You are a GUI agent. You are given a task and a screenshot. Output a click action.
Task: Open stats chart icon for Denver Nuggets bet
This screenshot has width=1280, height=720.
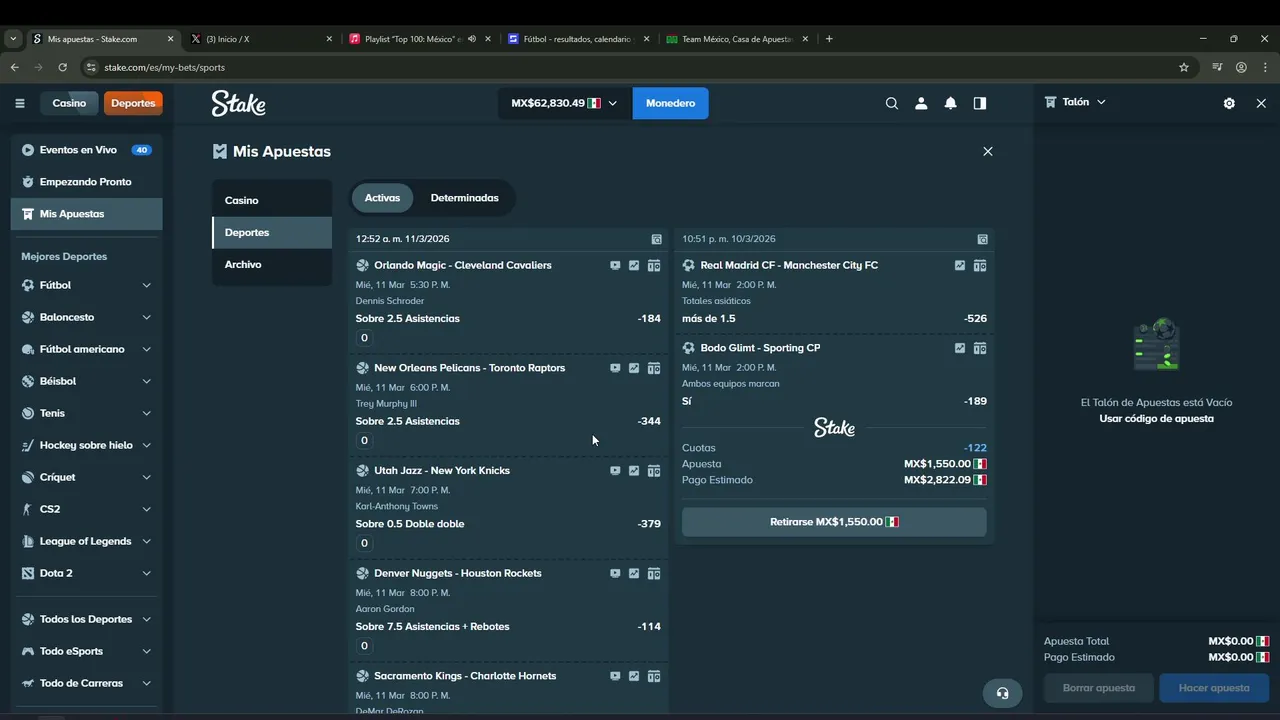point(634,573)
